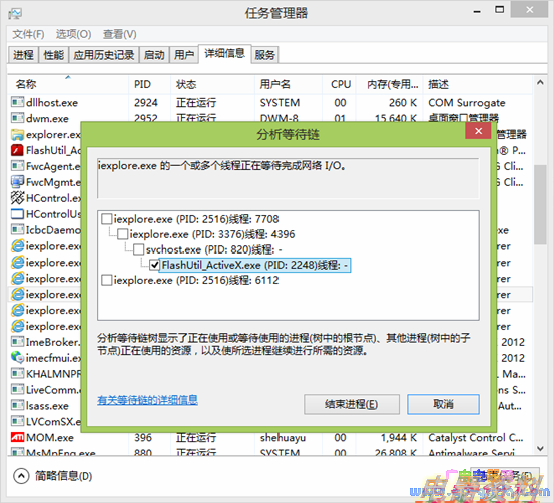Tick iexplore.exe PID 3376 thread 4396 checkbox
The width and height of the screenshot is (554, 503).
pyautogui.click(x=123, y=234)
